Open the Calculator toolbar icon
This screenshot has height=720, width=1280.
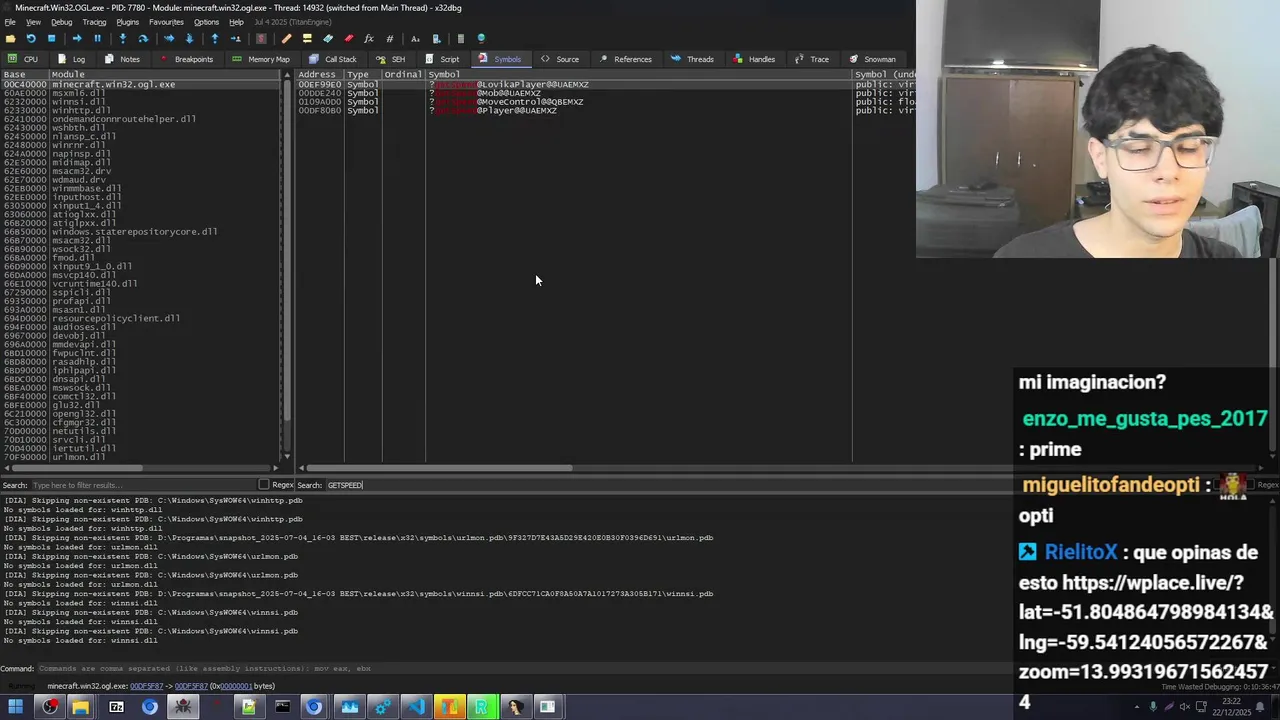point(461,39)
